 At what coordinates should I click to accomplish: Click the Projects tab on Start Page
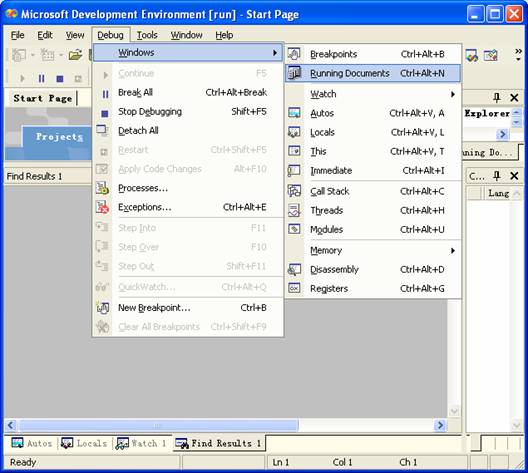(x=59, y=137)
